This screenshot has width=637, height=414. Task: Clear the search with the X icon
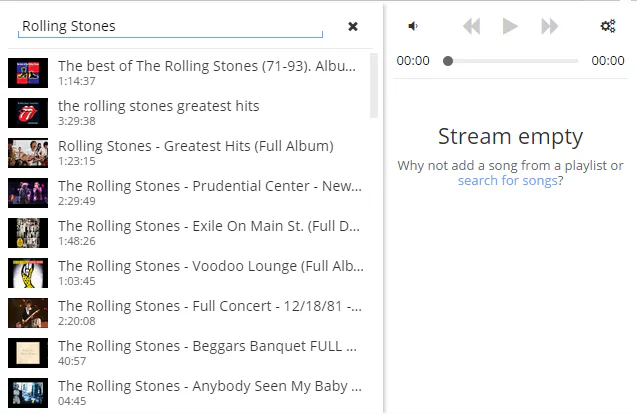click(x=353, y=27)
